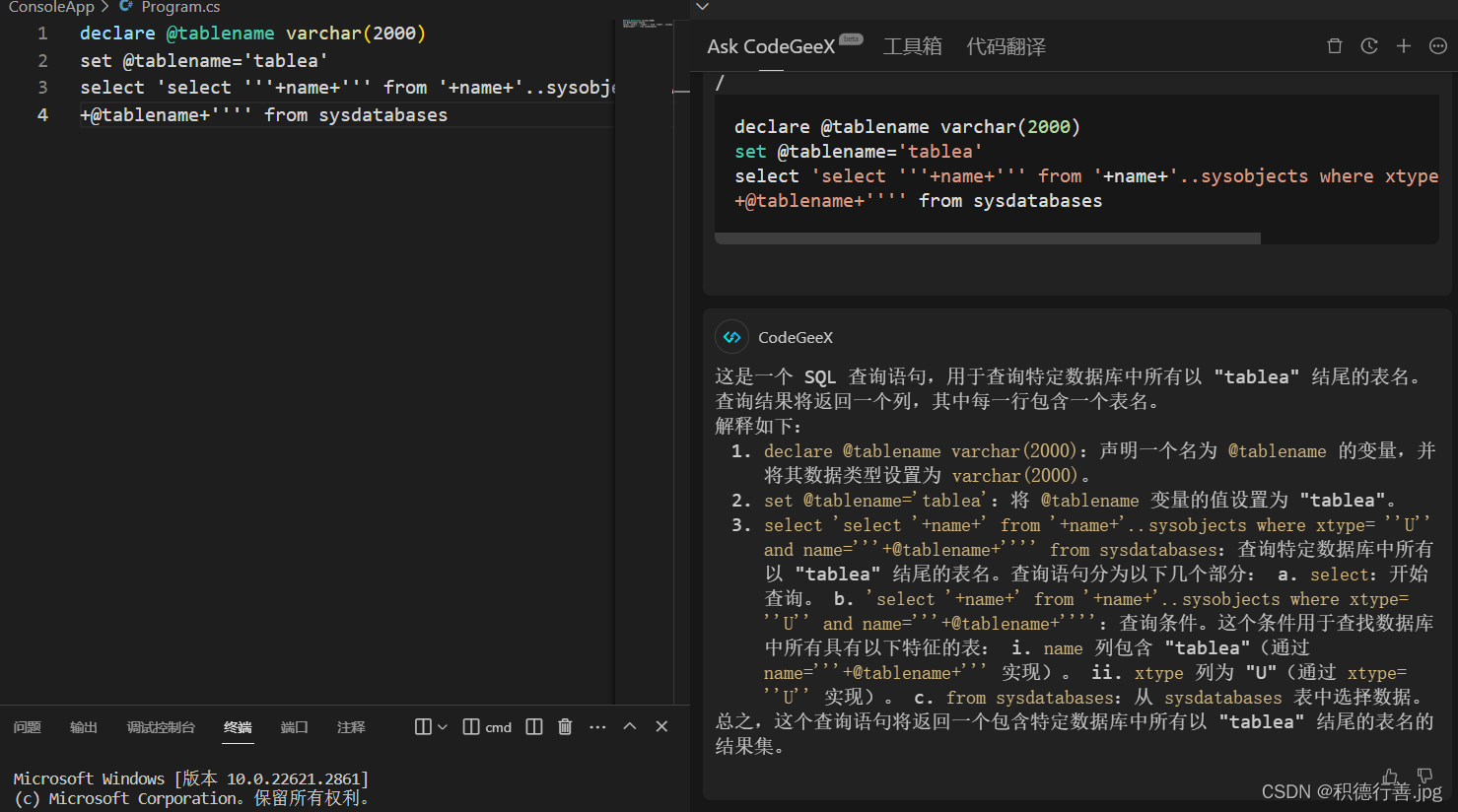Open the 调试控制台 tab

click(161, 727)
